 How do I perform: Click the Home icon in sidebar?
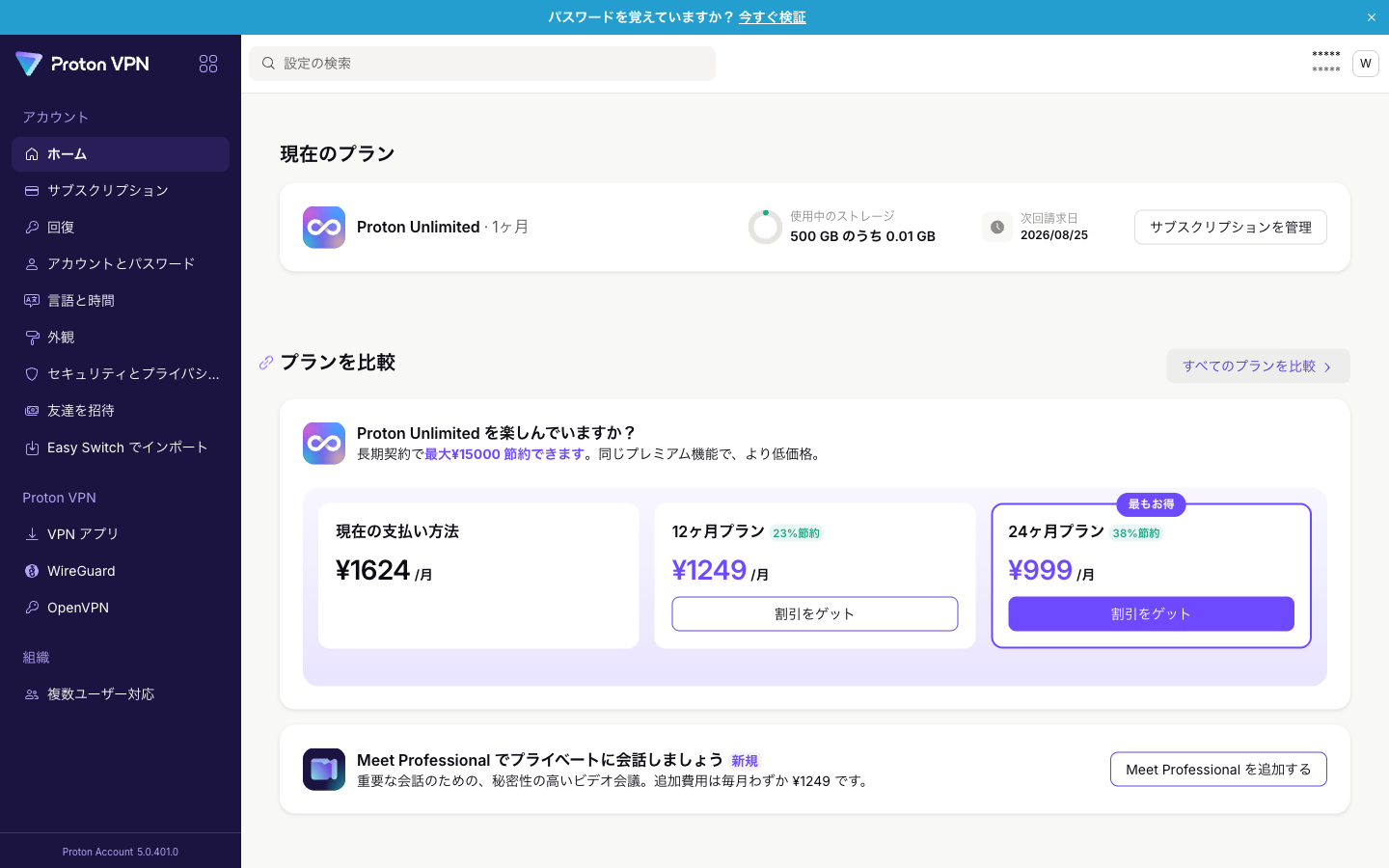(32, 154)
